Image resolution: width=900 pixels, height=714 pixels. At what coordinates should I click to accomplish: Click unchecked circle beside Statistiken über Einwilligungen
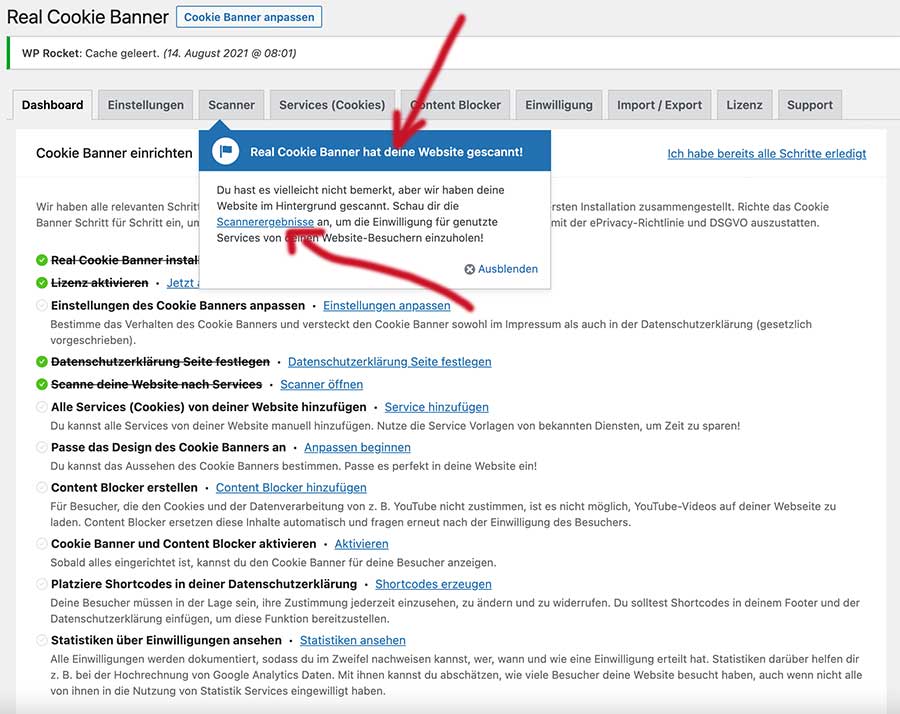click(42, 640)
